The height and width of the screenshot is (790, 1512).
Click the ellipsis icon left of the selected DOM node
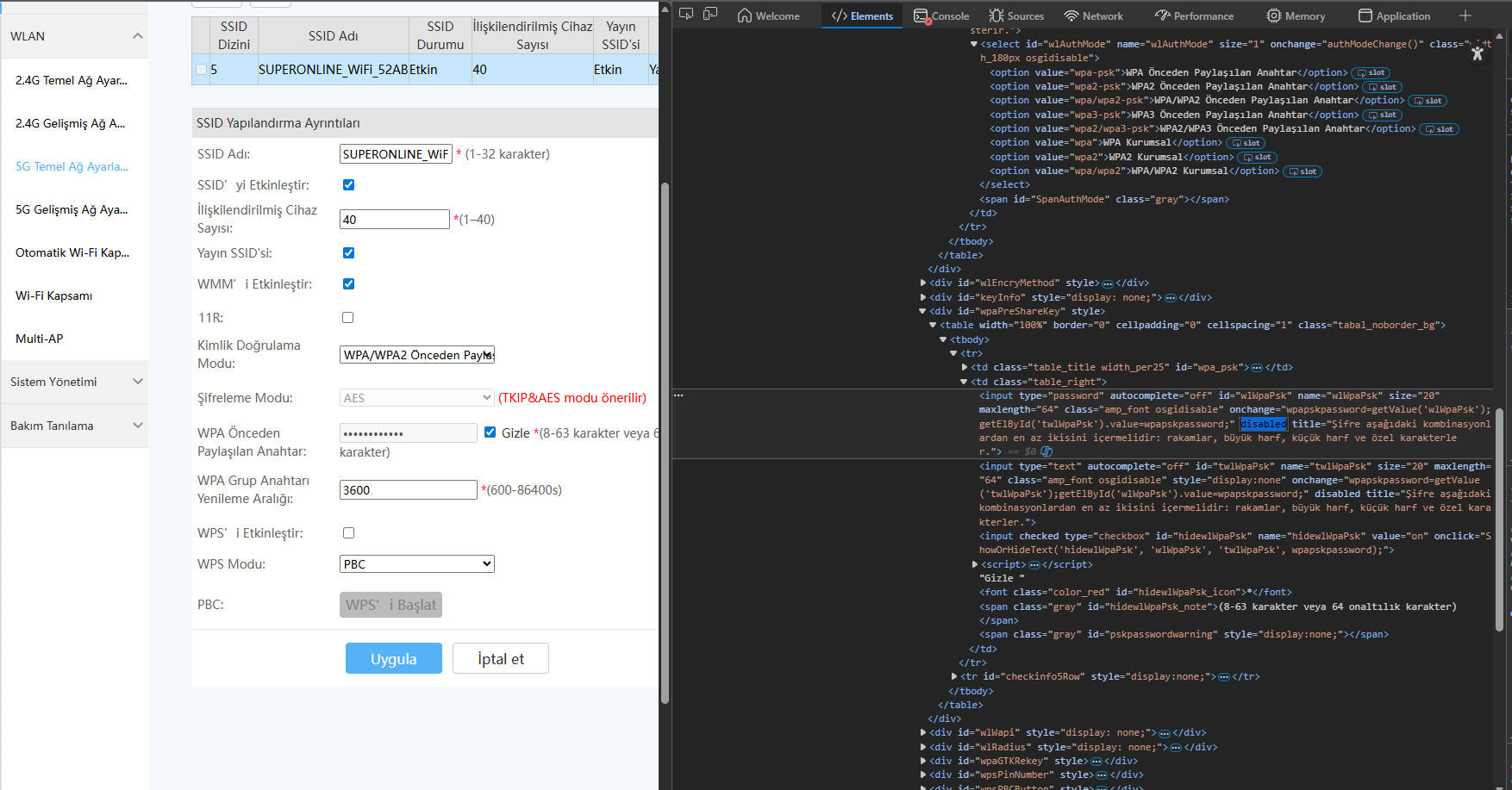pyautogui.click(x=678, y=395)
